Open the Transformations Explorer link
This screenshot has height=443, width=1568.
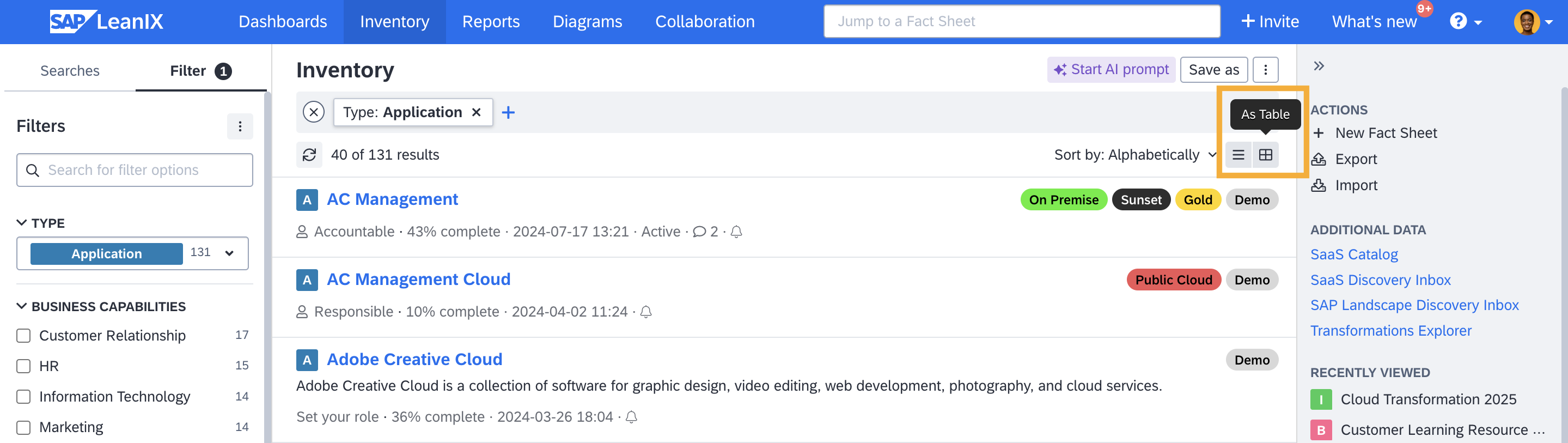1391,331
